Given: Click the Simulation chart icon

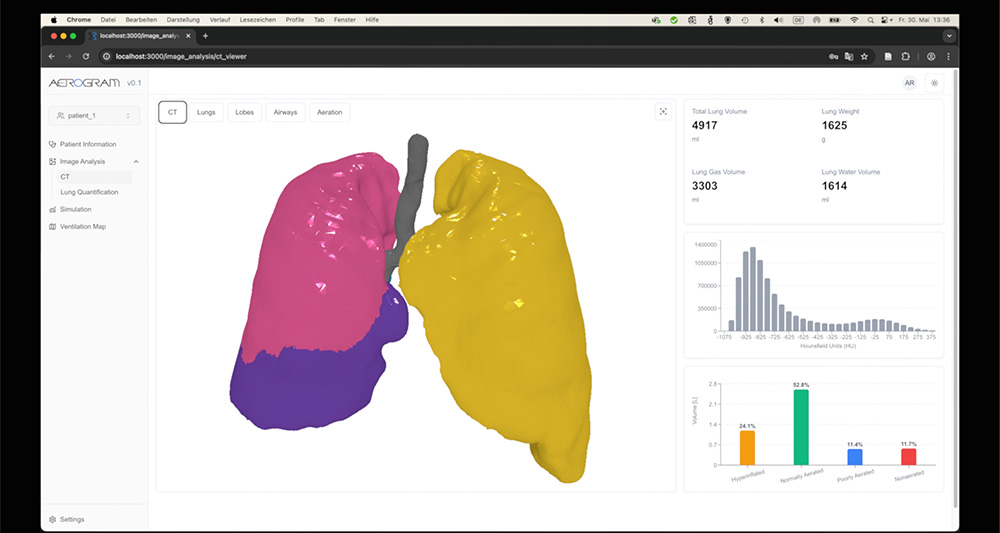Looking at the screenshot, I should (53, 209).
